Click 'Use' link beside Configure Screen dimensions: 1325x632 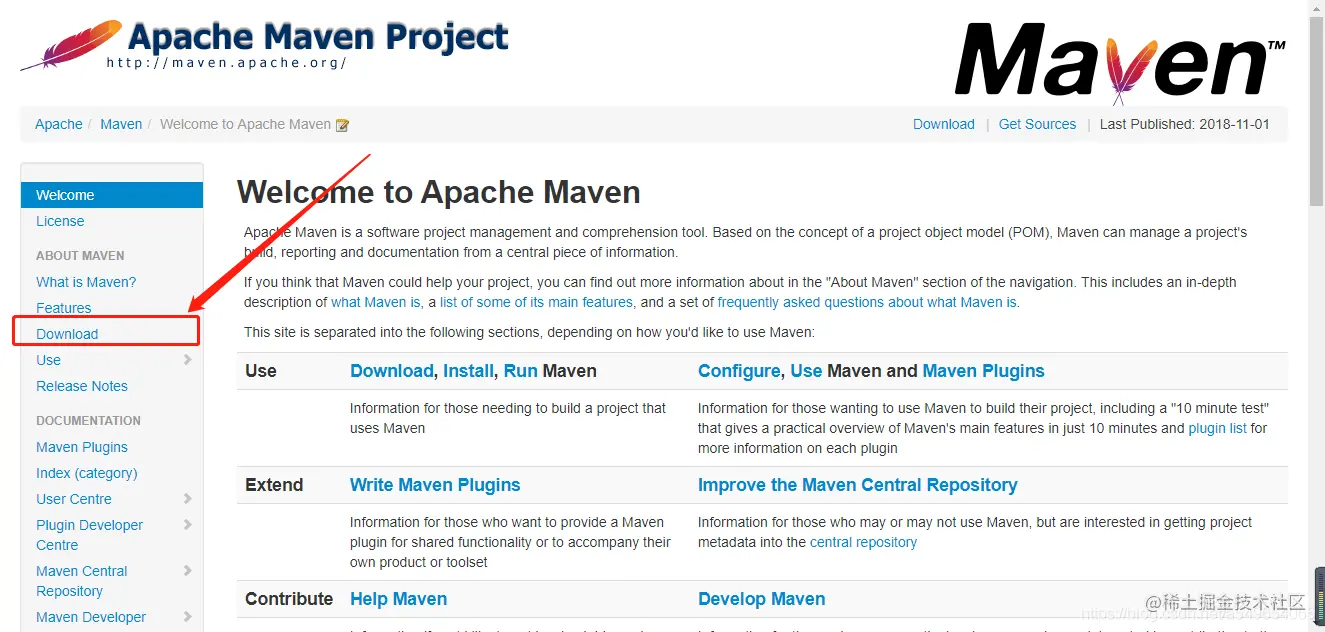point(806,371)
